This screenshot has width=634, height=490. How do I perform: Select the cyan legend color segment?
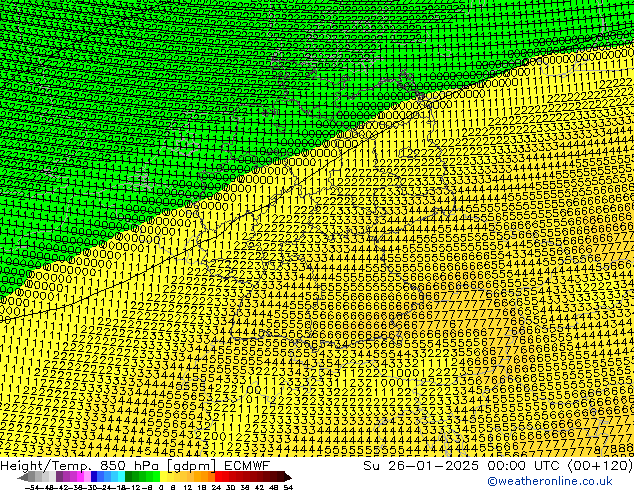coord(121,477)
